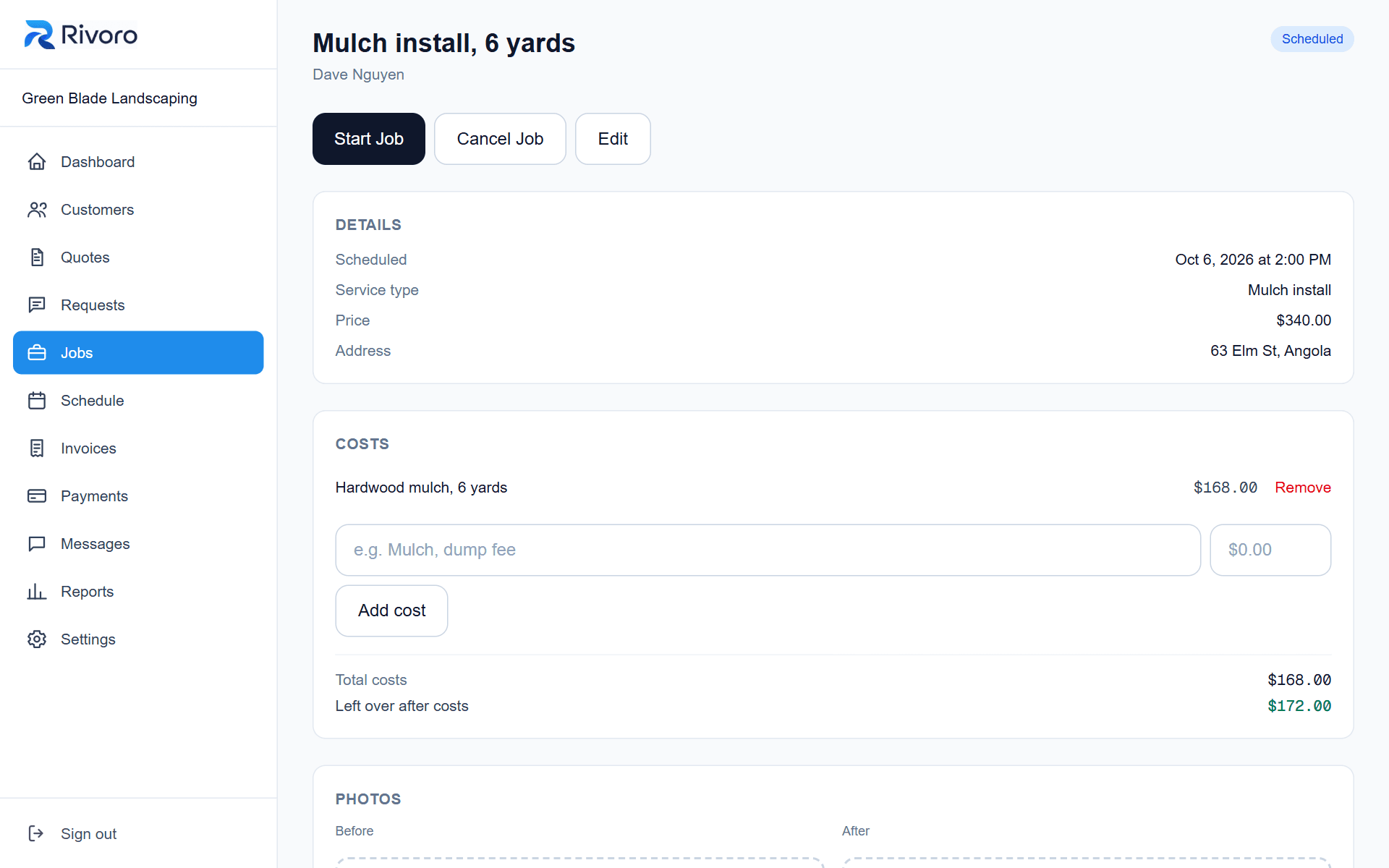
Task: Focus the cost amount $0.00 field
Action: point(1270,550)
